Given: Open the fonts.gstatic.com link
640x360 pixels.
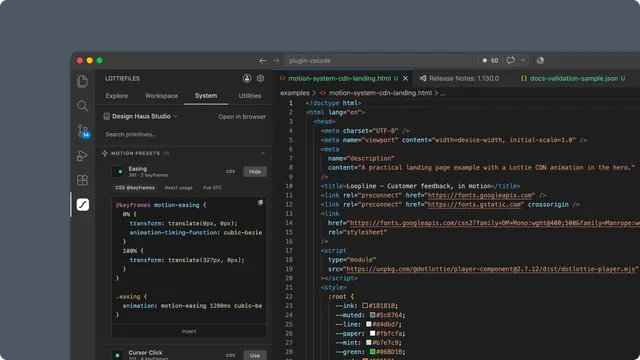Looking at the screenshot, I should pos(474,204).
